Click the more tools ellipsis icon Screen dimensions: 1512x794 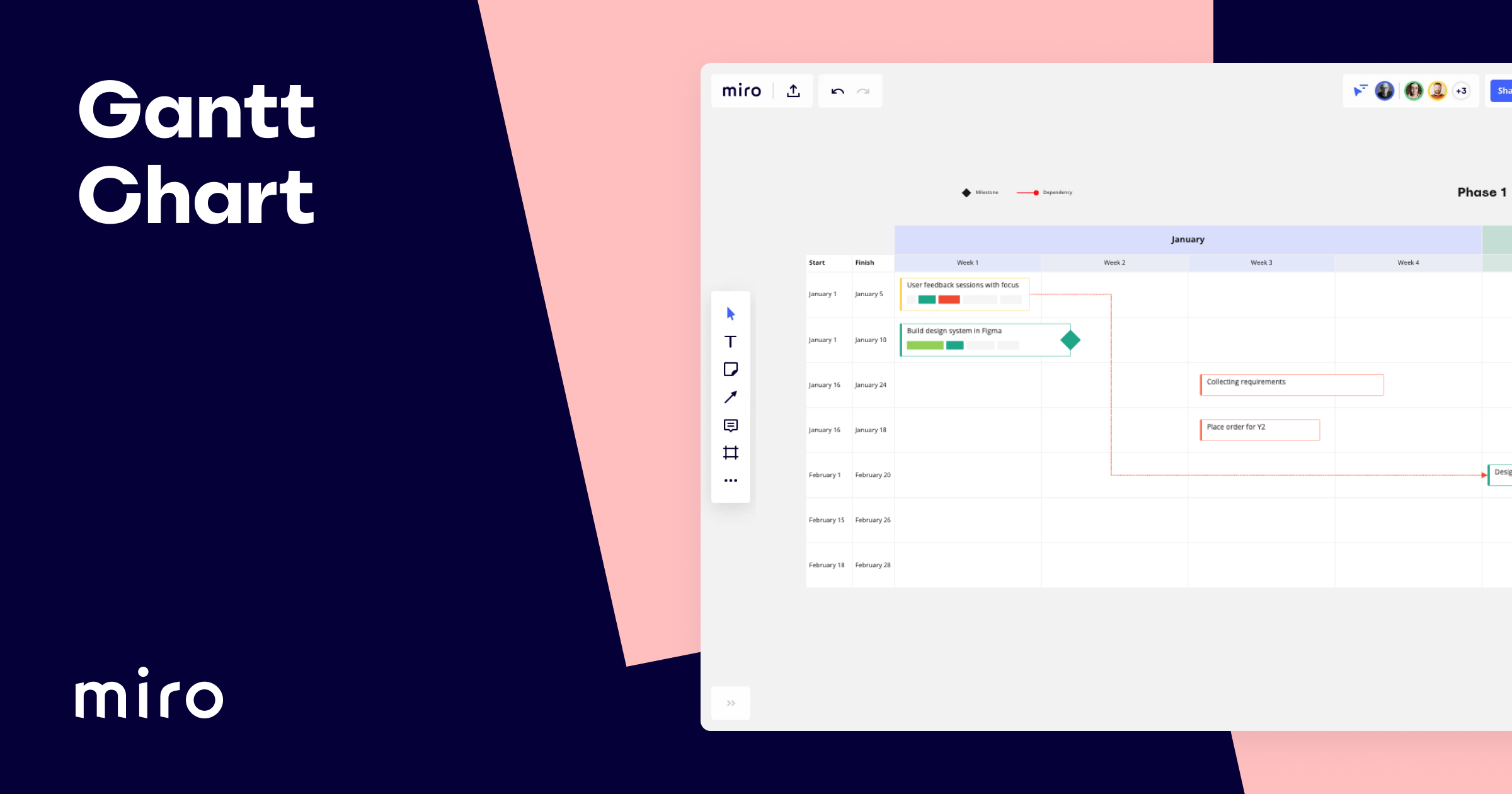[x=730, y=480]
